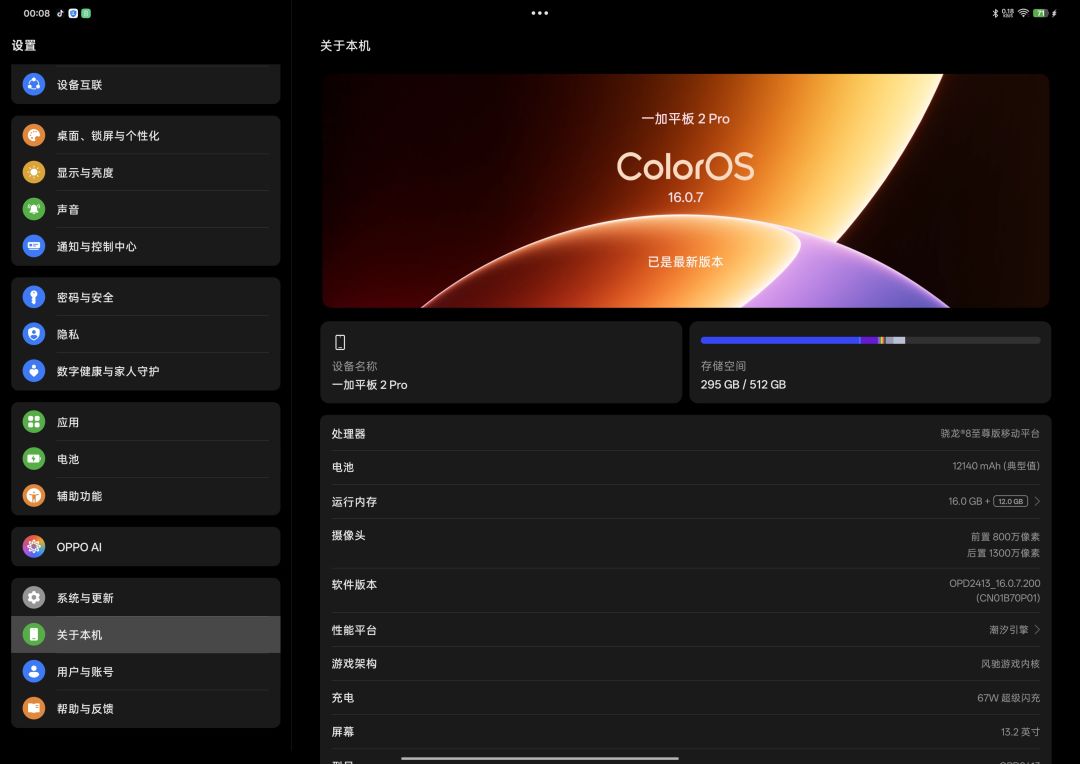This screenshot has width=1080, height=764.
Task: Tap the 摄像头 row
Action: tap(685, 544)
